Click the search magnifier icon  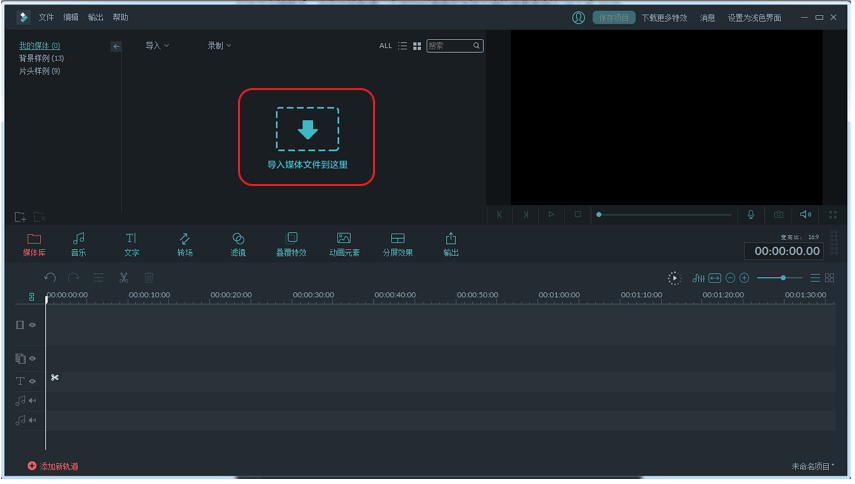pos(477,46)
